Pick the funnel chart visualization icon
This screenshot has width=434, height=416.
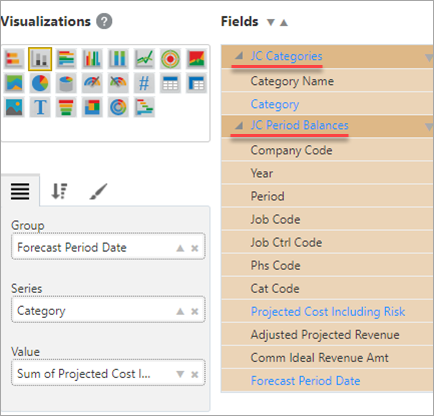point(66,107)
